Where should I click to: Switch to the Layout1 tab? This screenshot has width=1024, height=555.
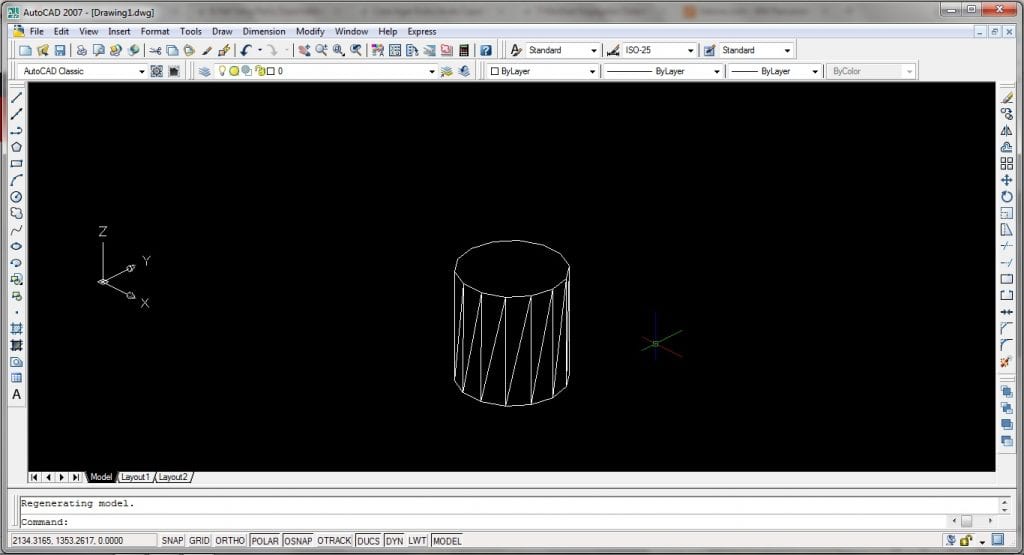pos(135,477)
